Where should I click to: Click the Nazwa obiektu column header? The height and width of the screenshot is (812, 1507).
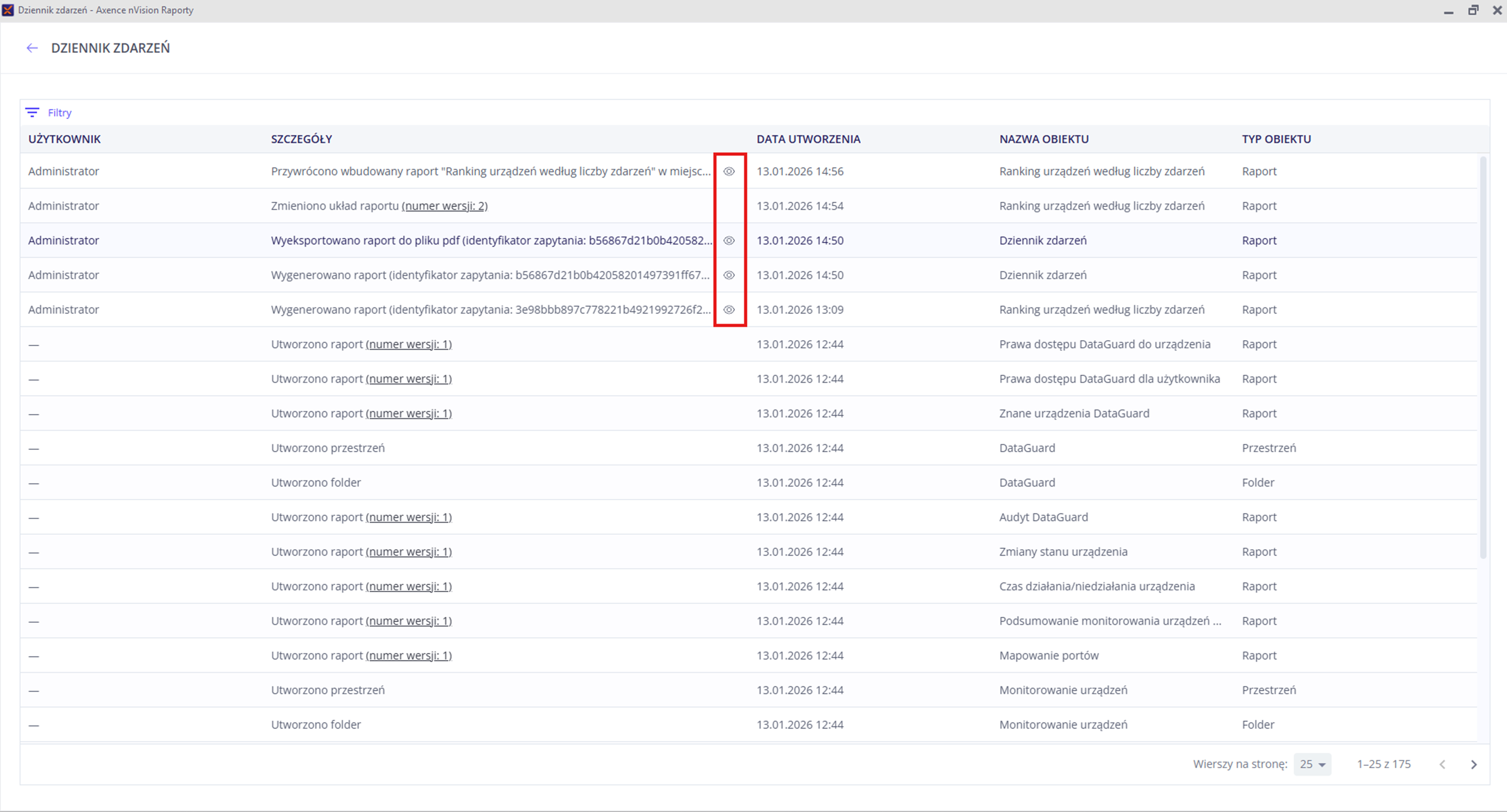coord(1043,139)
